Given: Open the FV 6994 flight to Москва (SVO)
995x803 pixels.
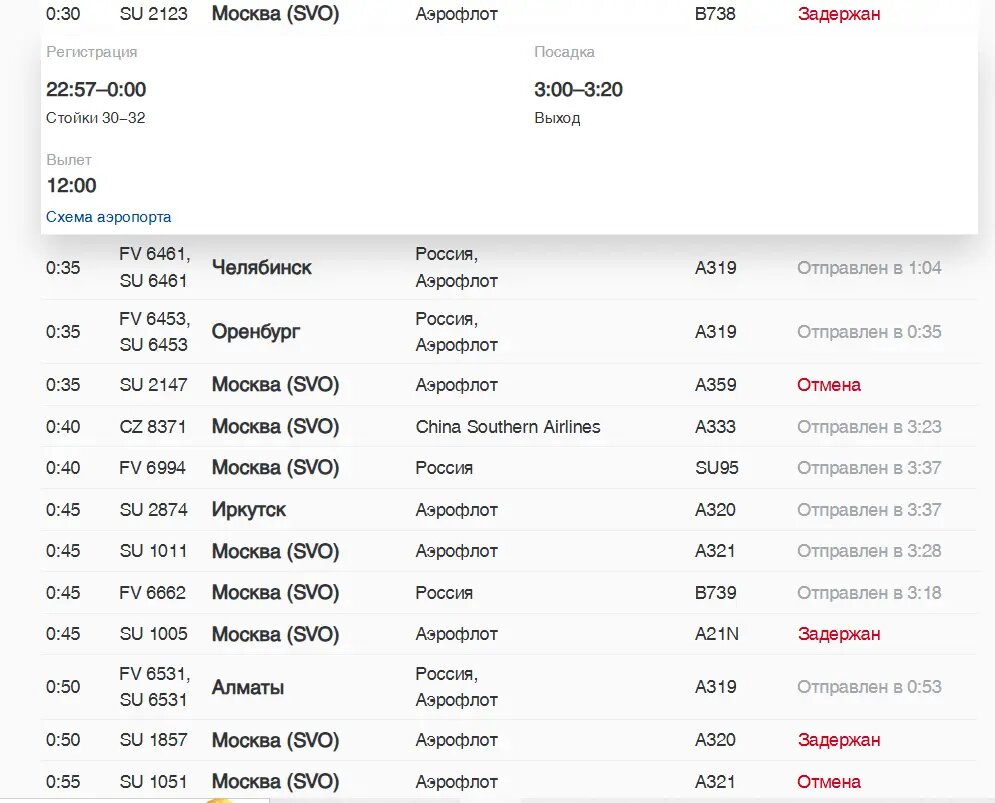Looking at the screenshot, I should point(509,468).
